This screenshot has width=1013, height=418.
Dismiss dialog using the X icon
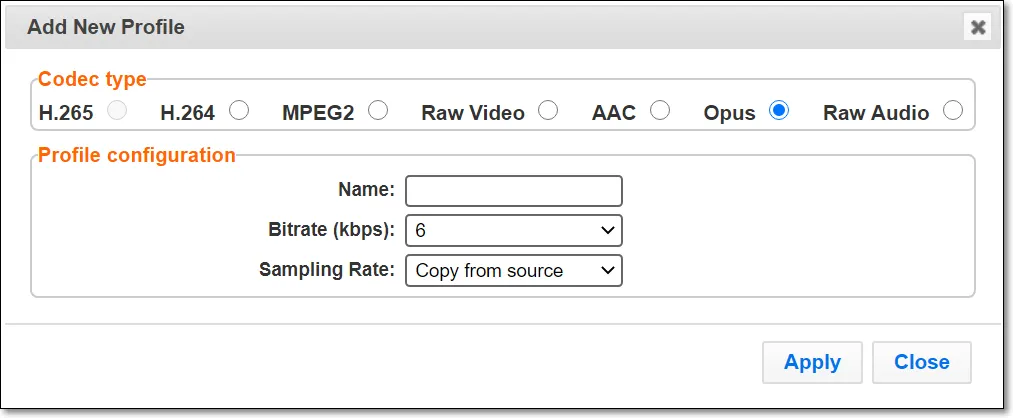click(978, 27)
